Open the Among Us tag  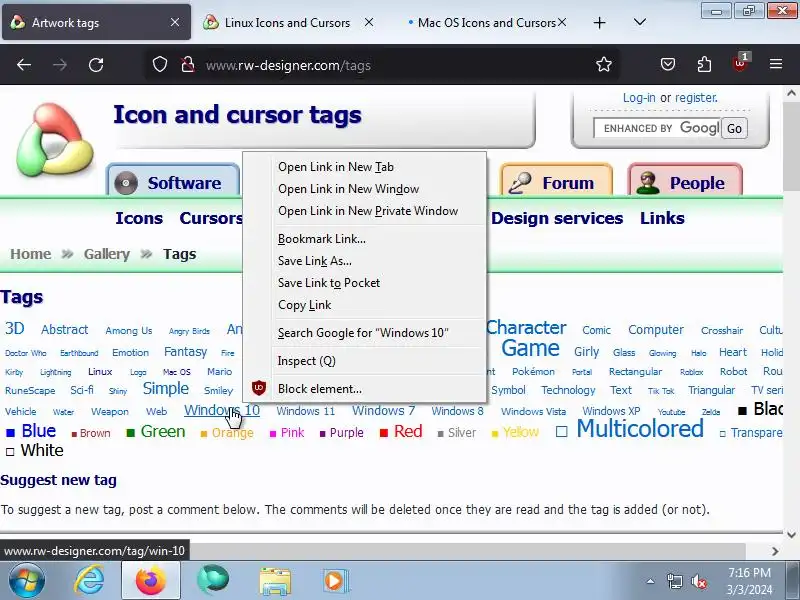coord(129,331)
